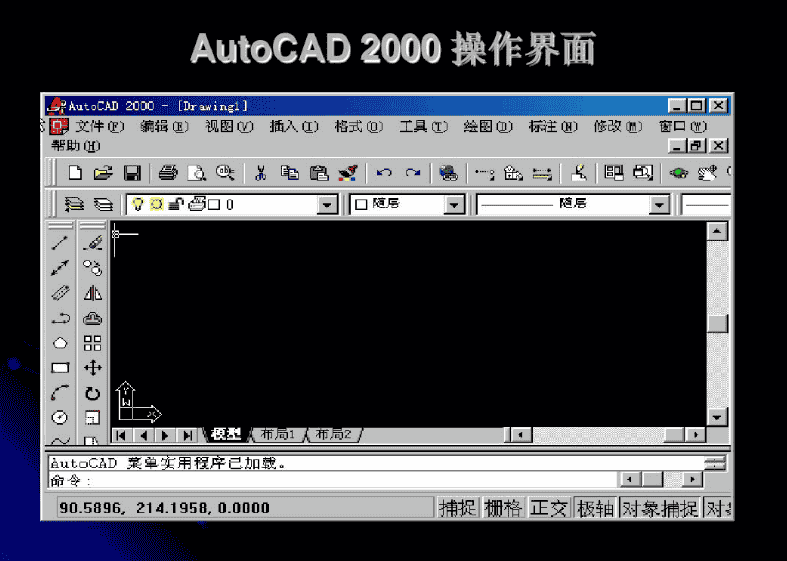Viewport: 787px width, 561px height.
Task: Select the Construction Line tool
Action: pos(60,268)
